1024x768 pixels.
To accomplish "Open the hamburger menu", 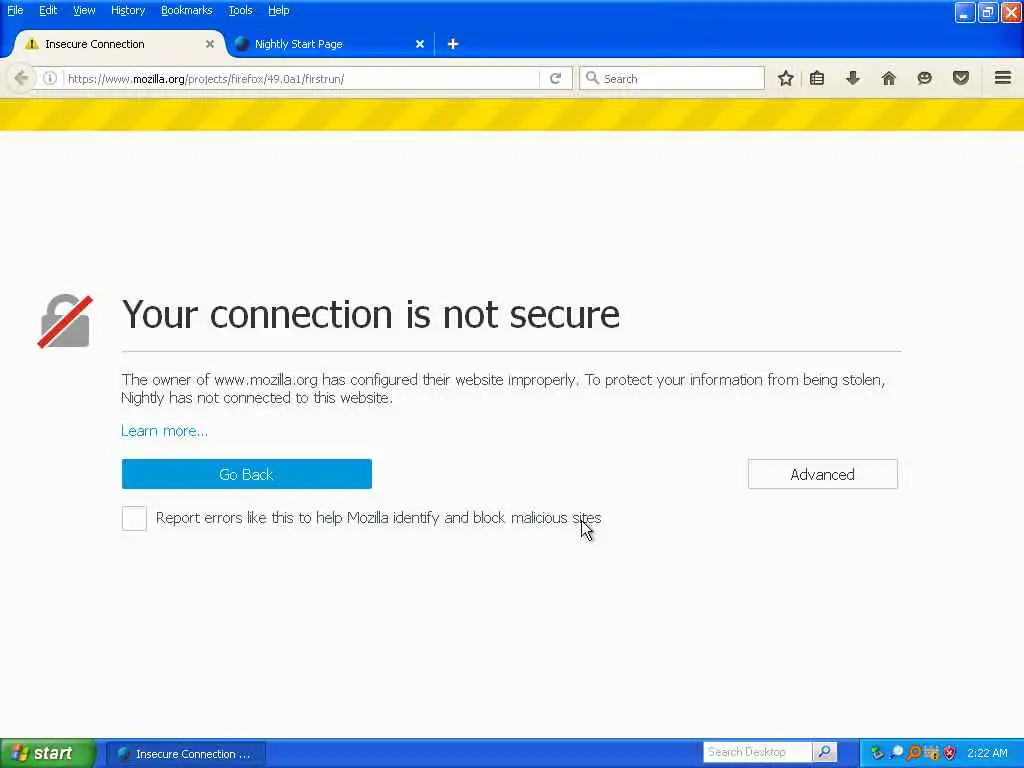I will pos(1003,78).
